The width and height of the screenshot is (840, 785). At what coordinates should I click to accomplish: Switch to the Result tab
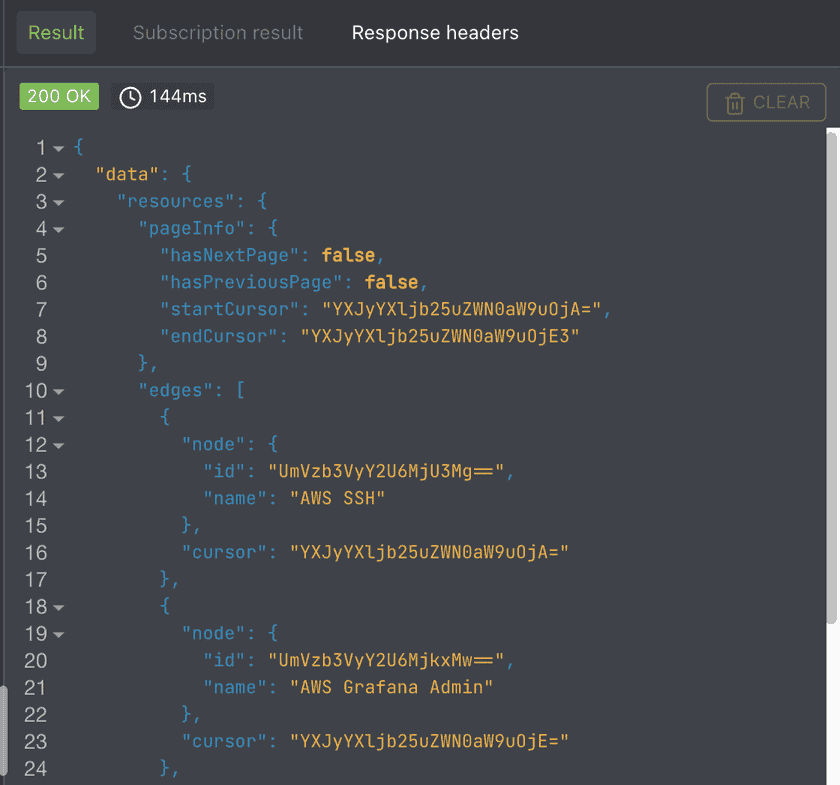tap(56, 33)
